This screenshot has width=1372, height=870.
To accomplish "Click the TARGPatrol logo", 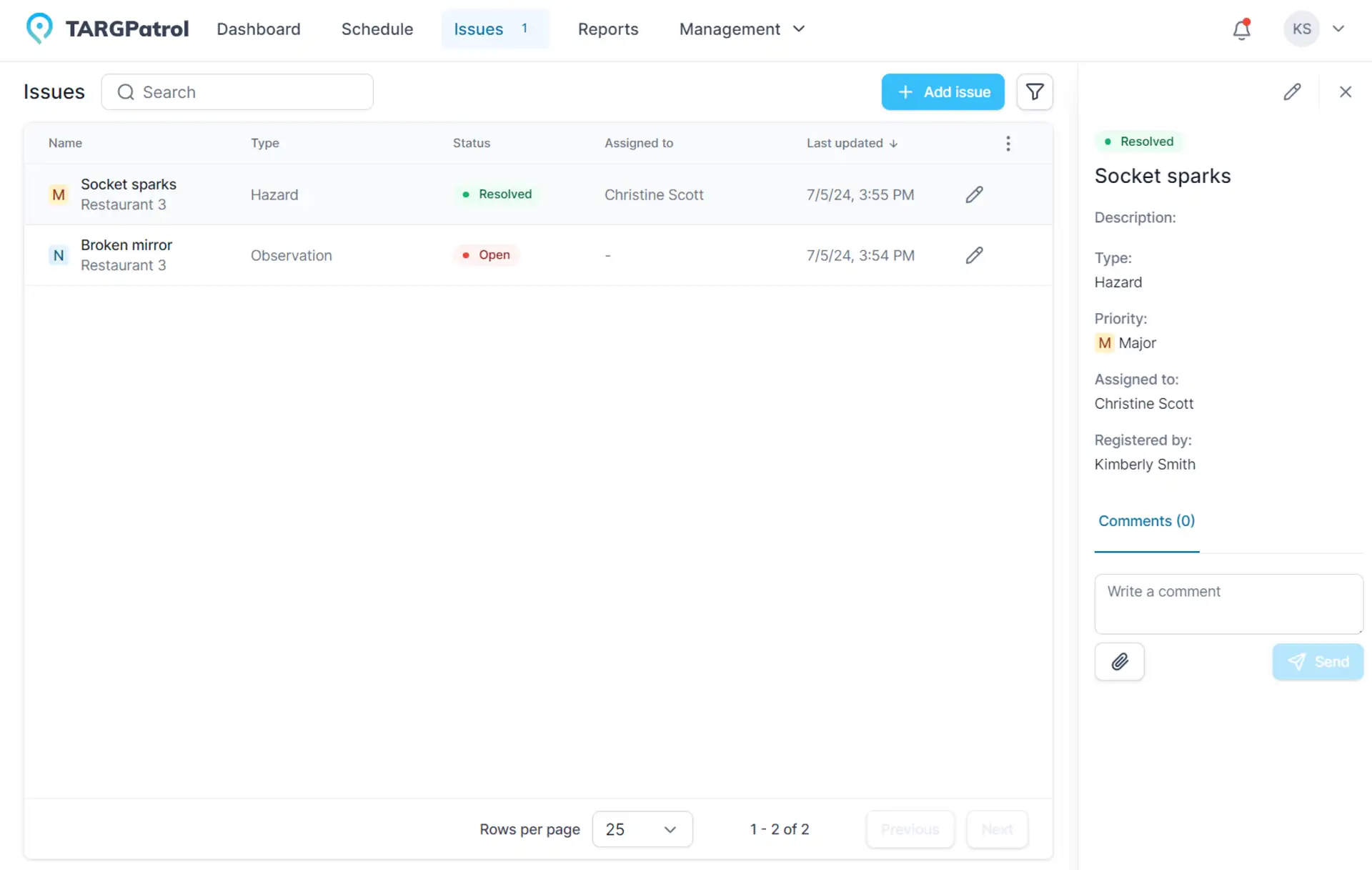I will pyautogui.click(x=107, y=29).
